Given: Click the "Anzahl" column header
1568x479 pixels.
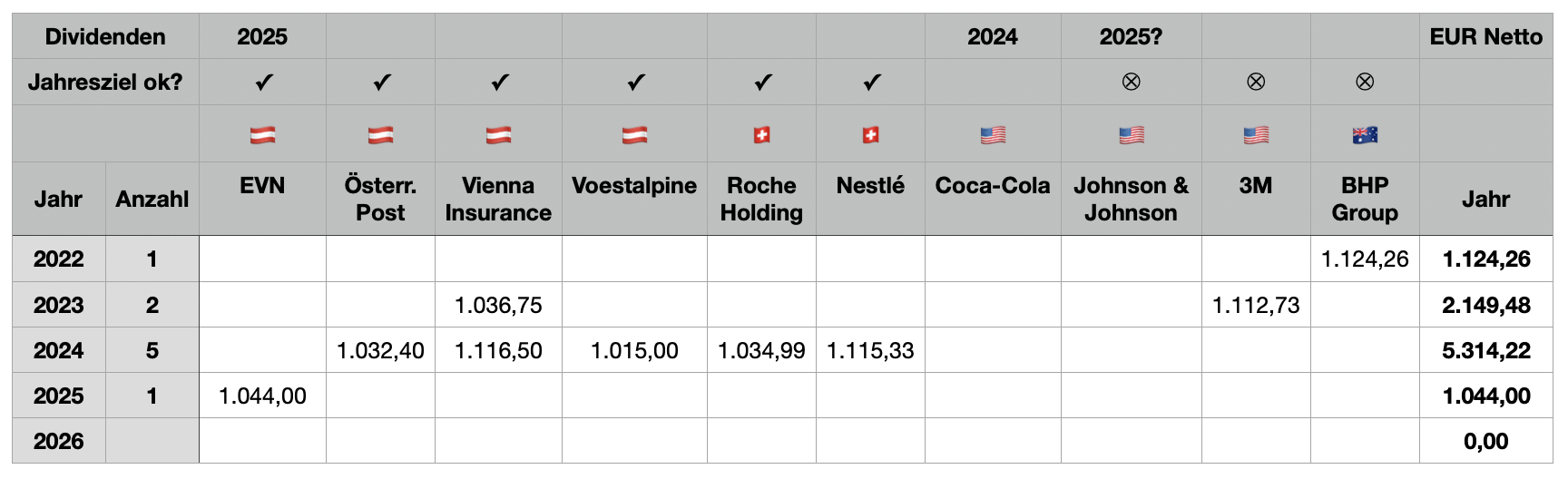Looking at the screenshot, I should click(152, 200).
